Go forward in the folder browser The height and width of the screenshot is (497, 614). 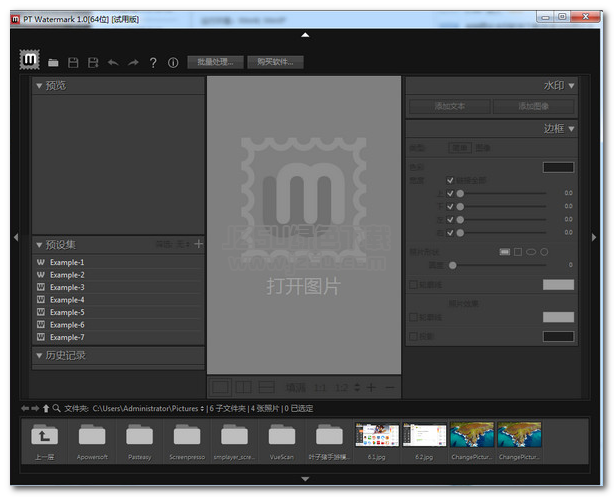35,408
